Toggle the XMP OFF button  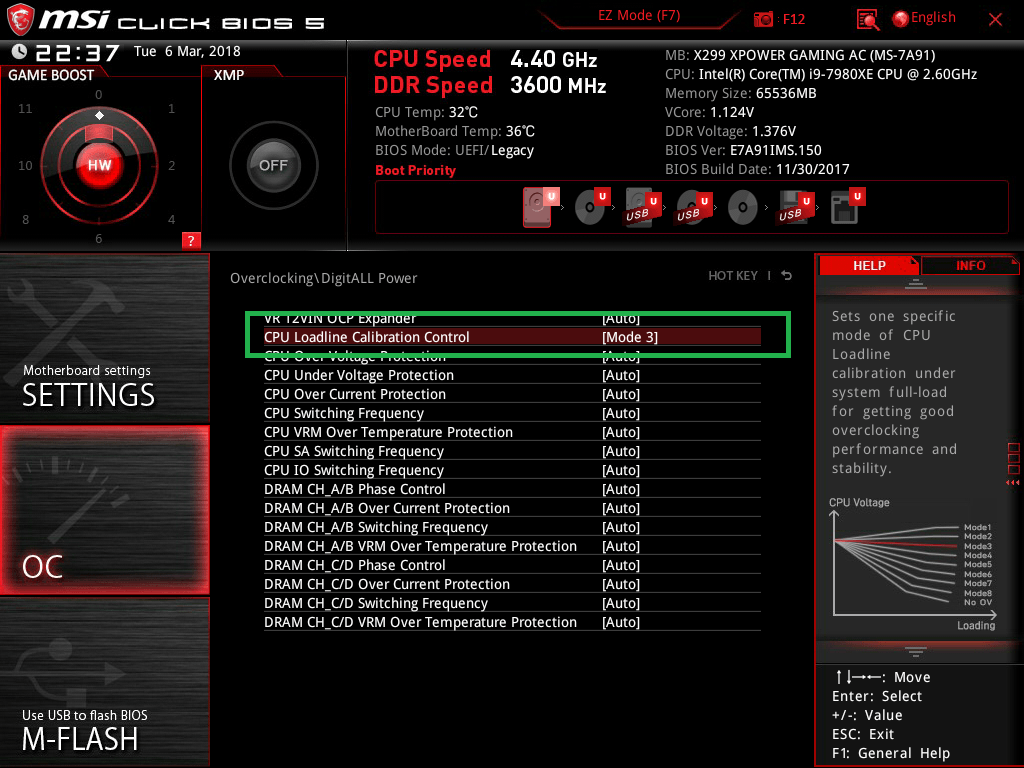[x=273, y=165]
